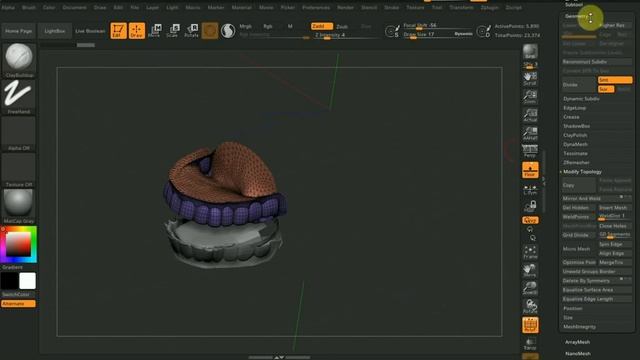Click the Actual size icon
The width and height of the screenshot is (640, 360).
point(530,115)
